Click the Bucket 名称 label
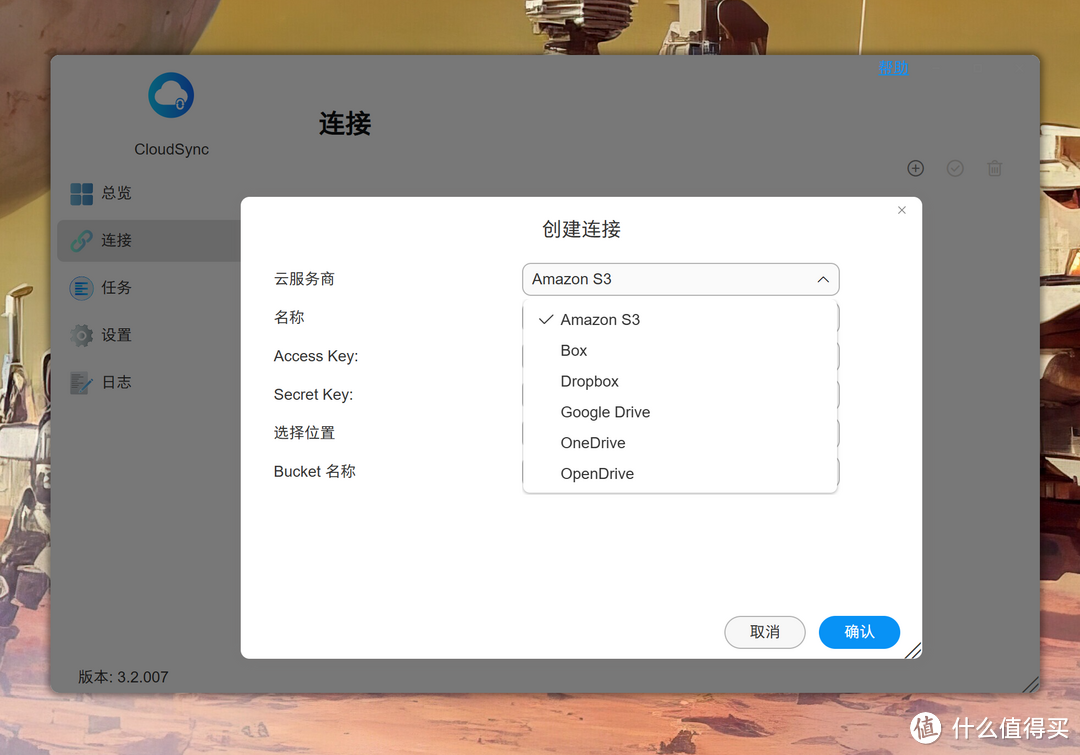The width and height of the screenshot is (1080, 755). click(x=315, y=471)
